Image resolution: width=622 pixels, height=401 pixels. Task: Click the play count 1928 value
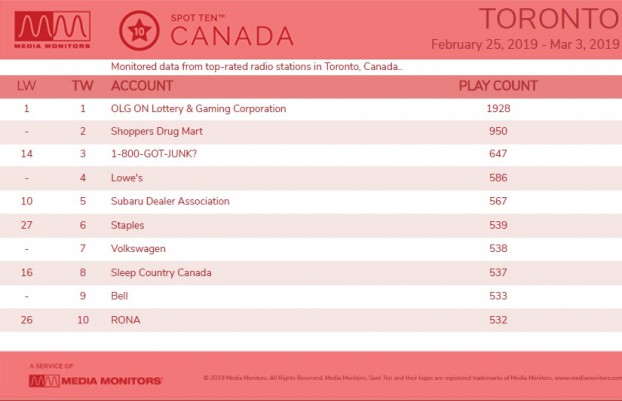tap(498, 109)
